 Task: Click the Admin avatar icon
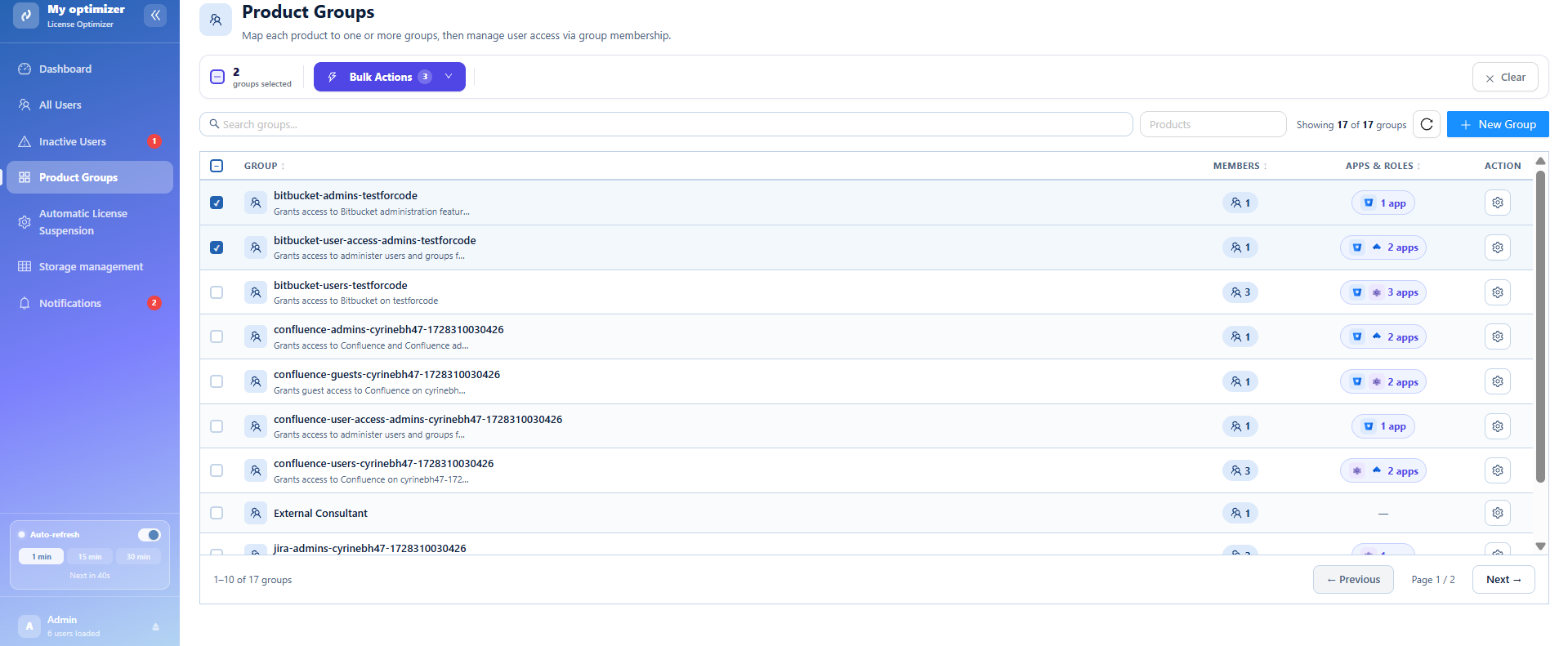[x=29, y=626]
